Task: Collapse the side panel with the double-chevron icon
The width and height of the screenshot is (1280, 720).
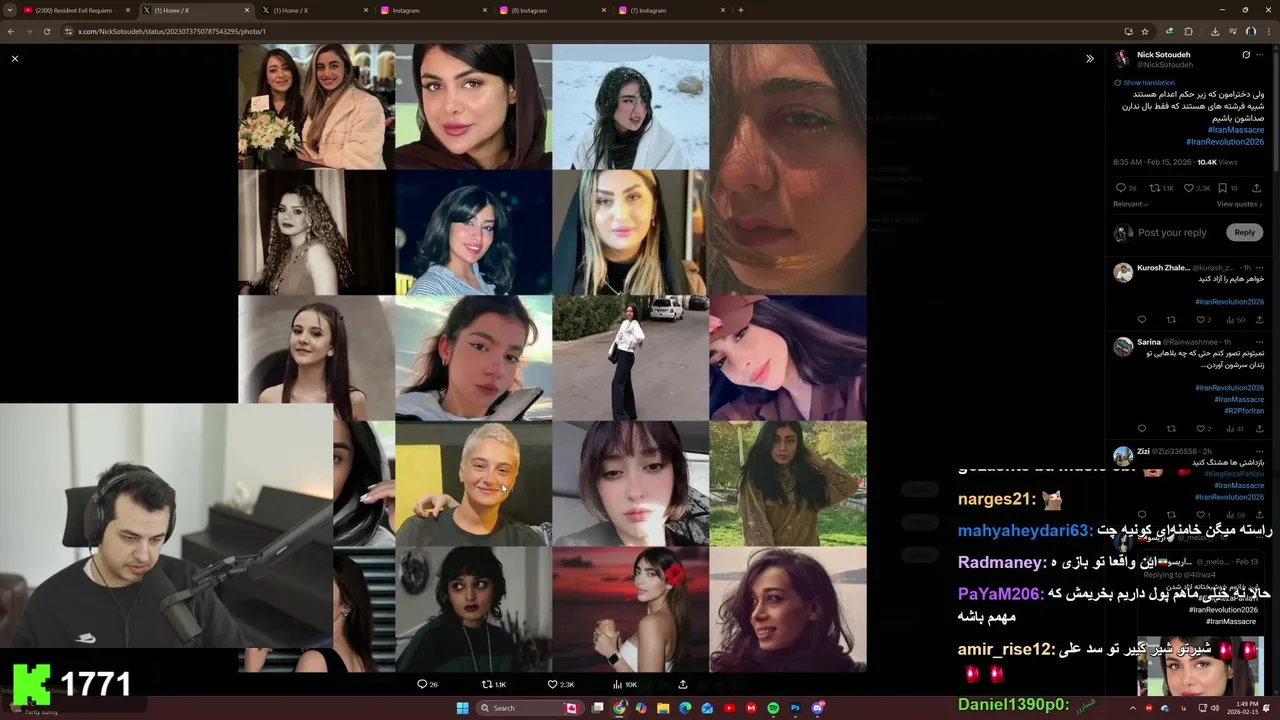Action: tap(1090, 59)
